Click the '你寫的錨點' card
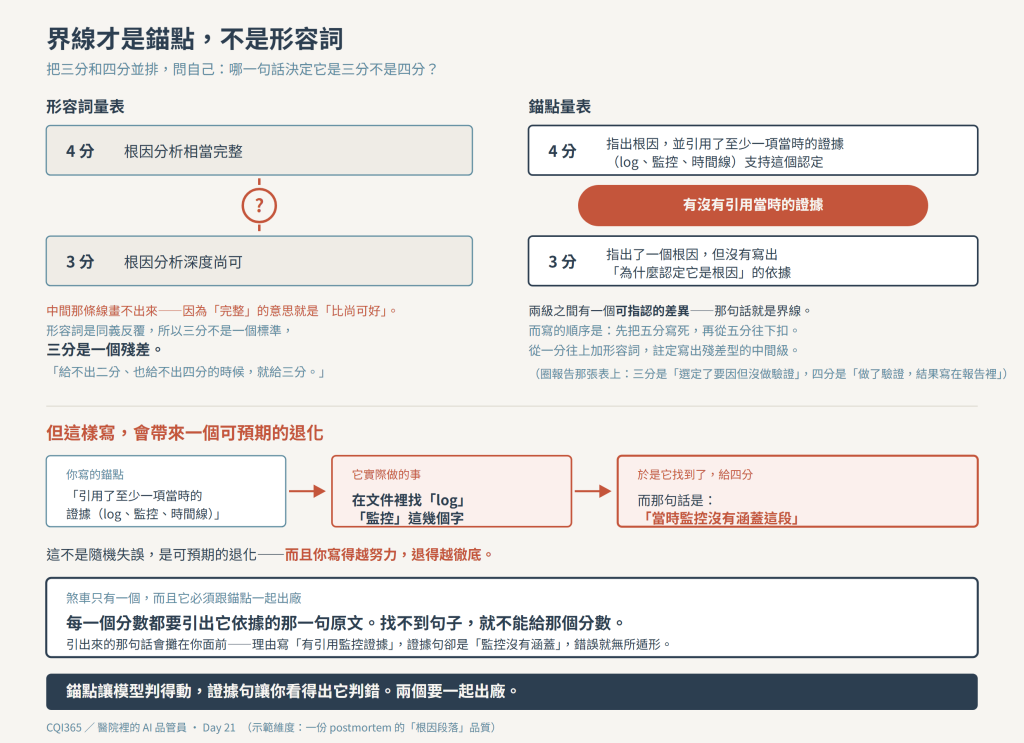The width and height of the screenshot is (1024, 743). click(x=166, y=491)
